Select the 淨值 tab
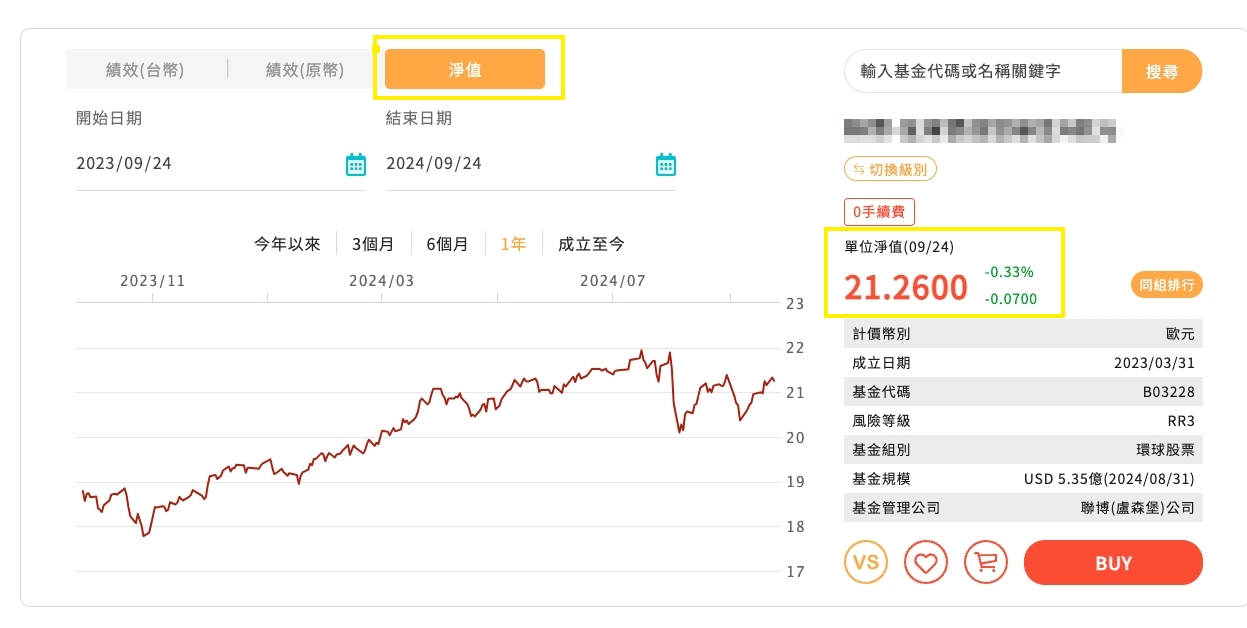 pyautogui.click(x=465, y=69)
